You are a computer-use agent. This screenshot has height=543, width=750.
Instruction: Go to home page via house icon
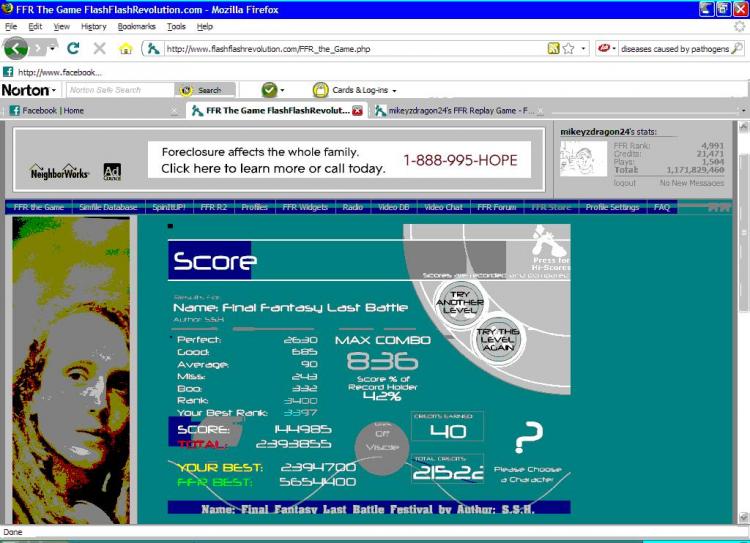pyautogui.click(x=125, y=48)
